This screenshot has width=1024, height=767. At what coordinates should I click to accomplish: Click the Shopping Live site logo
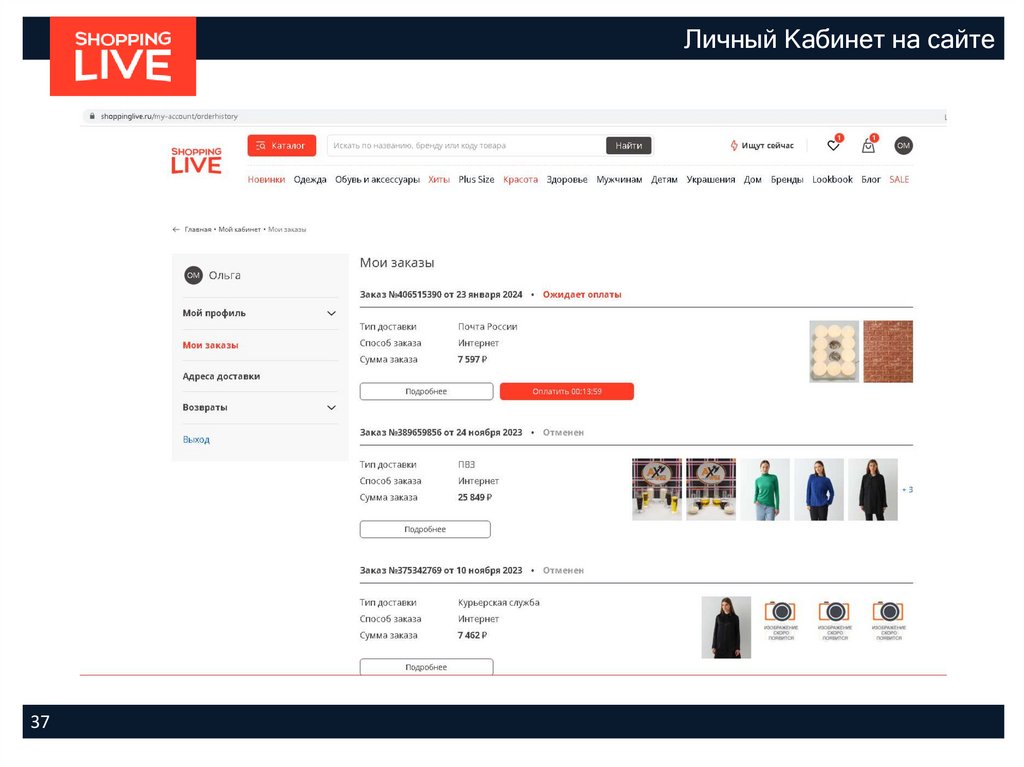click(x=196, y=161)
